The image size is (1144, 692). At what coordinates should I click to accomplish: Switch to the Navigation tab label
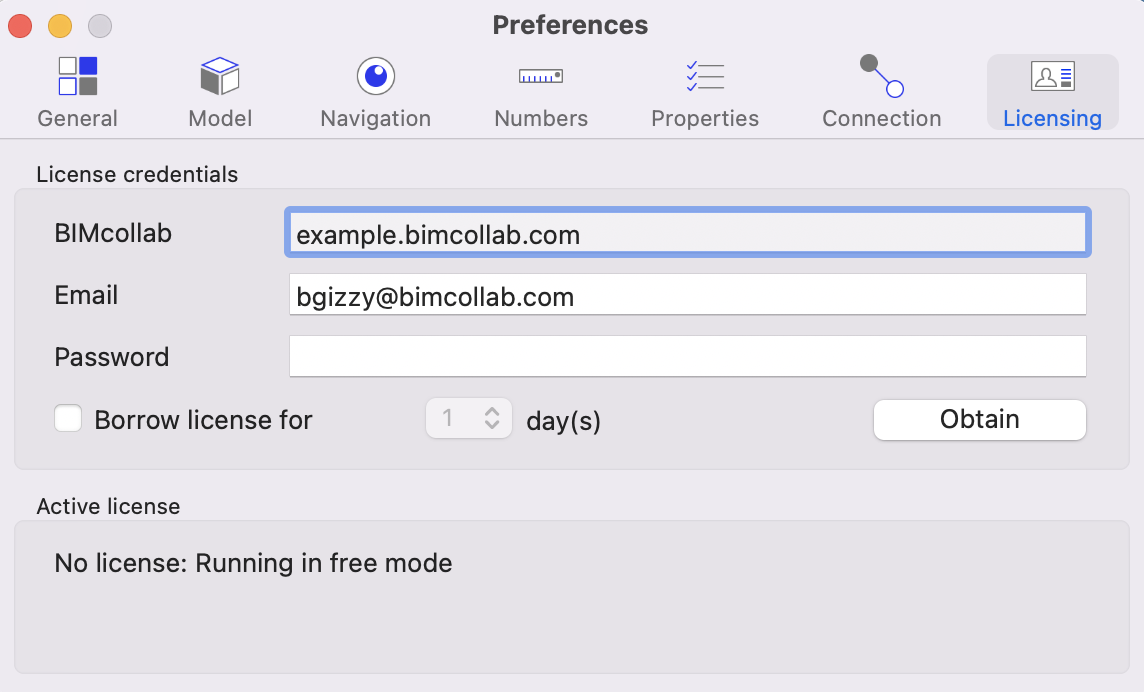[x=376, y=118]
